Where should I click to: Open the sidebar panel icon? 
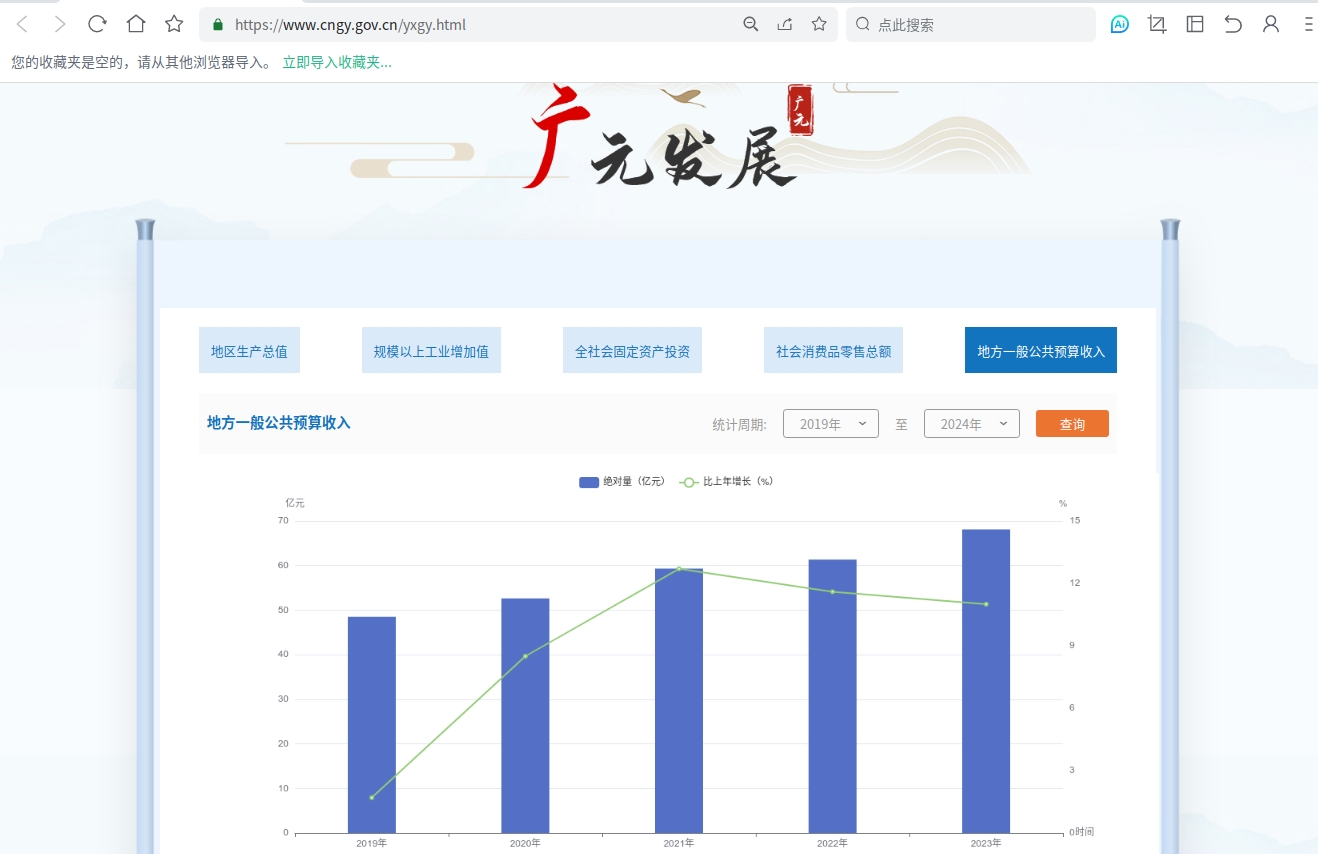coord(1195,24)
